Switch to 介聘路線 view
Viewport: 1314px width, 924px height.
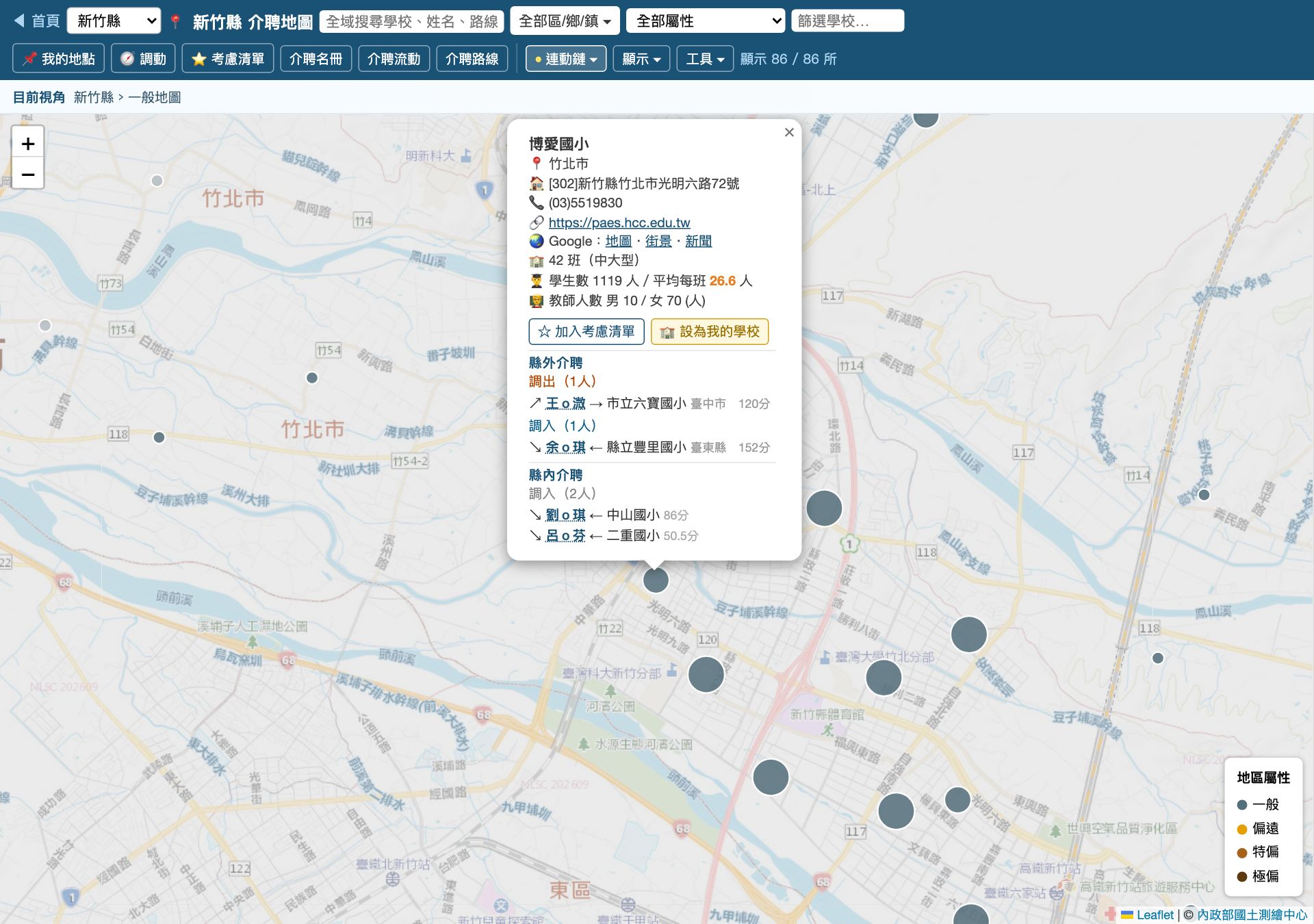pyautogui.click(x=472, y=59)
